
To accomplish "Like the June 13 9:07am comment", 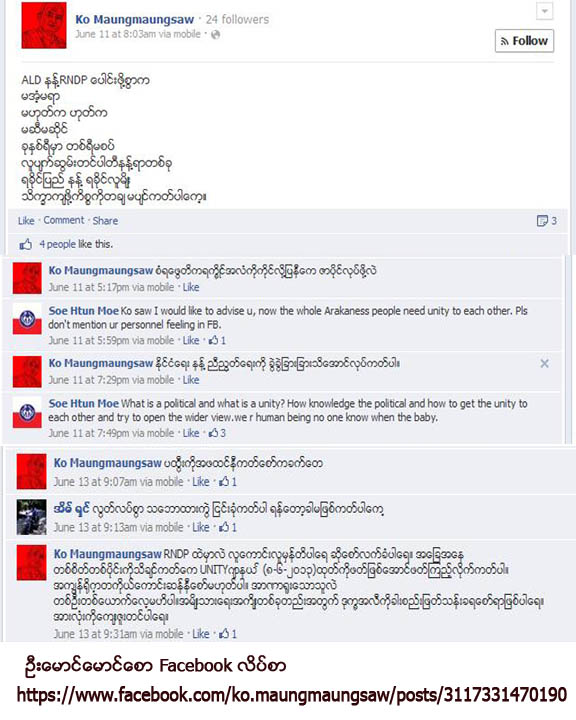I will (x=200, y=482).
